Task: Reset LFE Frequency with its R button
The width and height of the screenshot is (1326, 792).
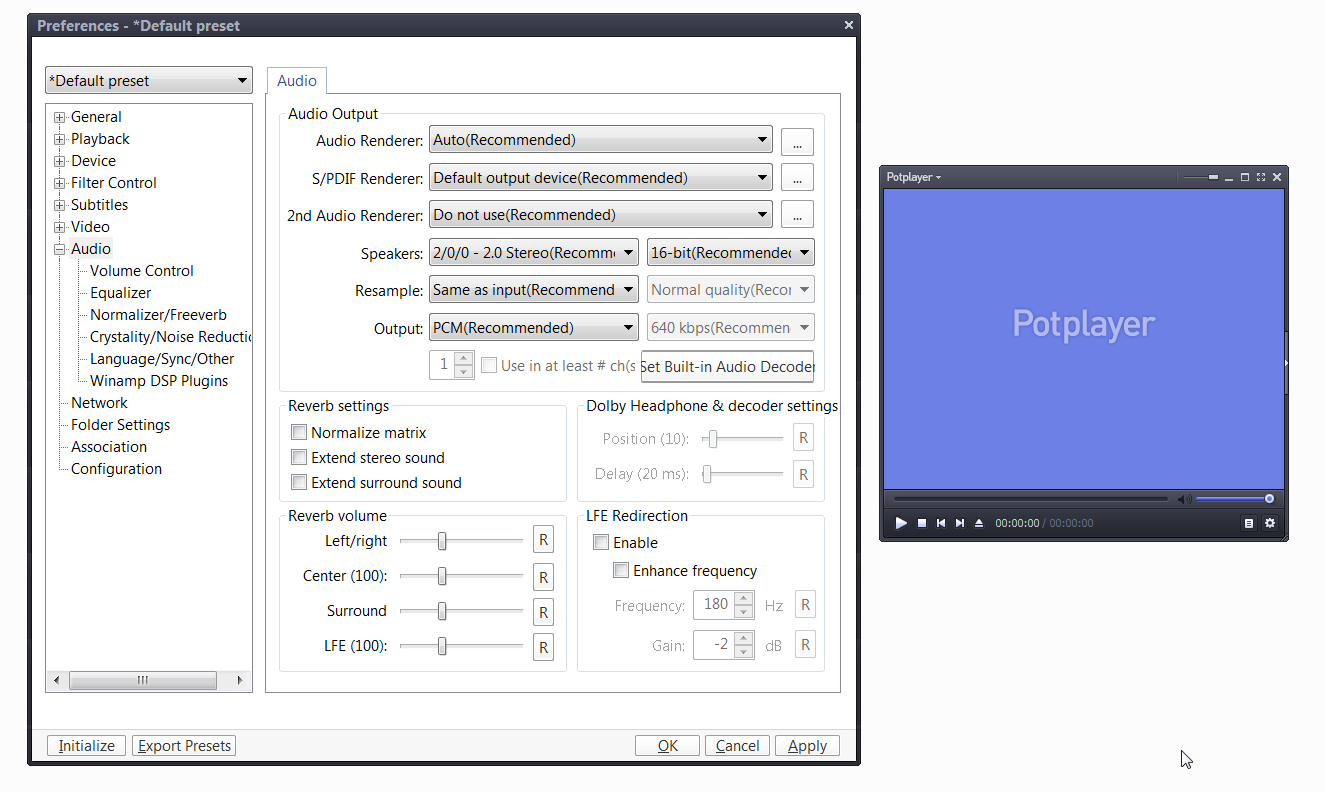Action: (805, 604)
